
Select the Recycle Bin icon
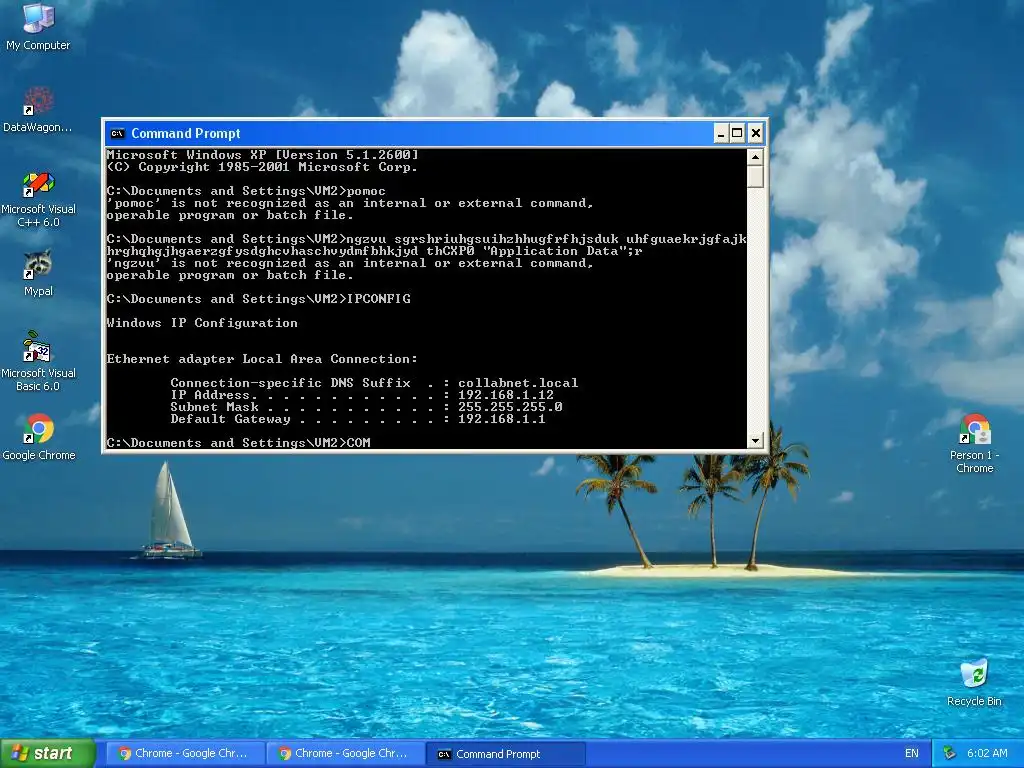click(974, 683)
